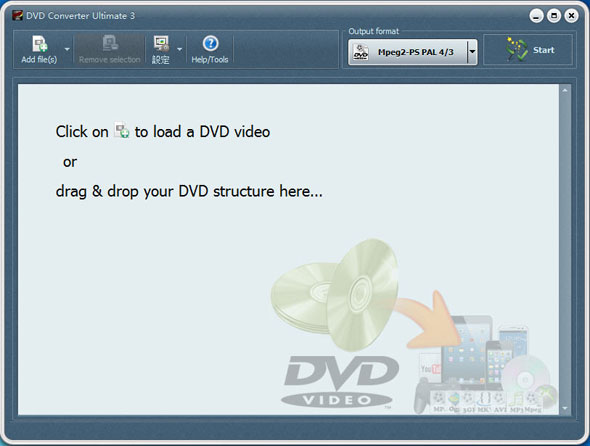This screenshot has width=590, height=446.
Task: Click the Start conversion arrows icon
Action: pyautogui.click(x=516, y=49)
